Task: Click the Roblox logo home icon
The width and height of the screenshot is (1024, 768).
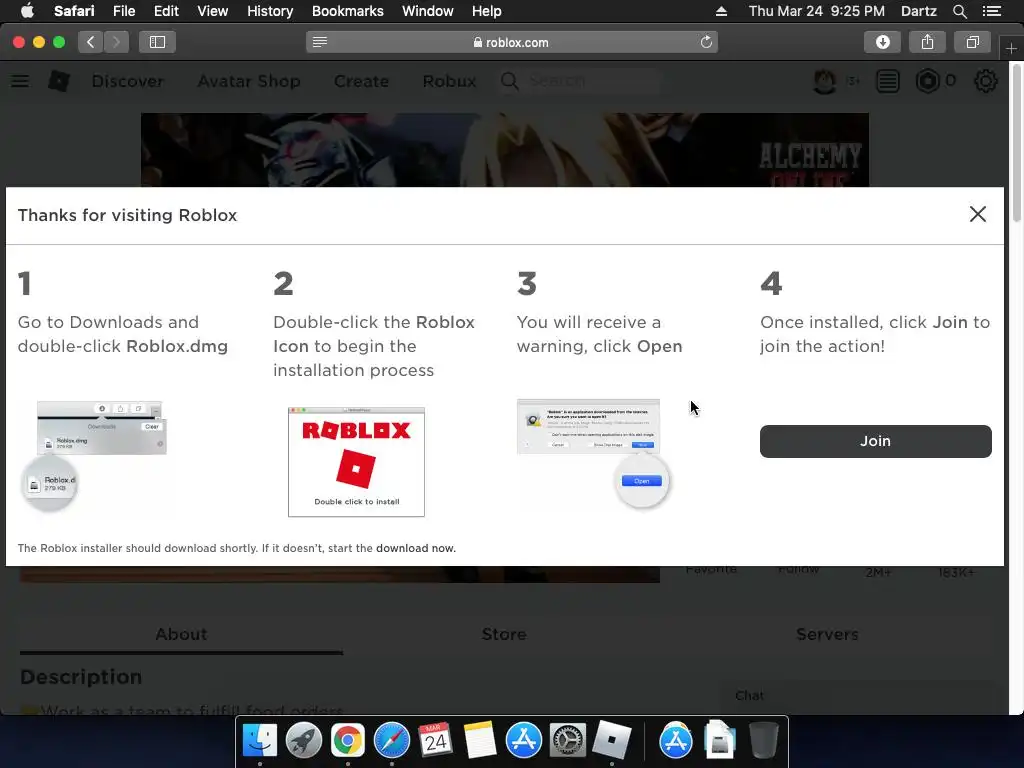Action: [x=59, y=81]
